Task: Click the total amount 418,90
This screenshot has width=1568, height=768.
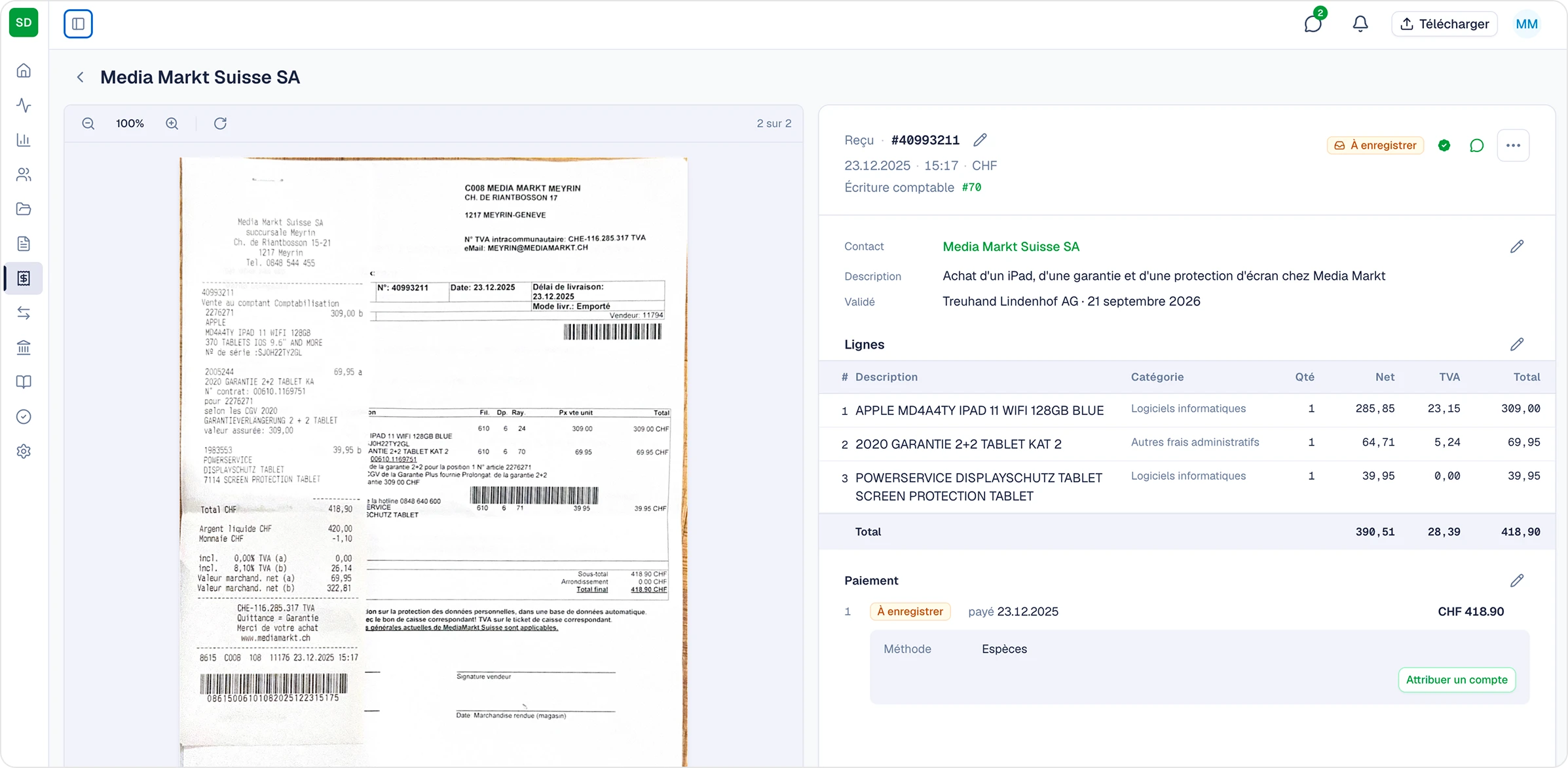Action: coord(1520,532)
